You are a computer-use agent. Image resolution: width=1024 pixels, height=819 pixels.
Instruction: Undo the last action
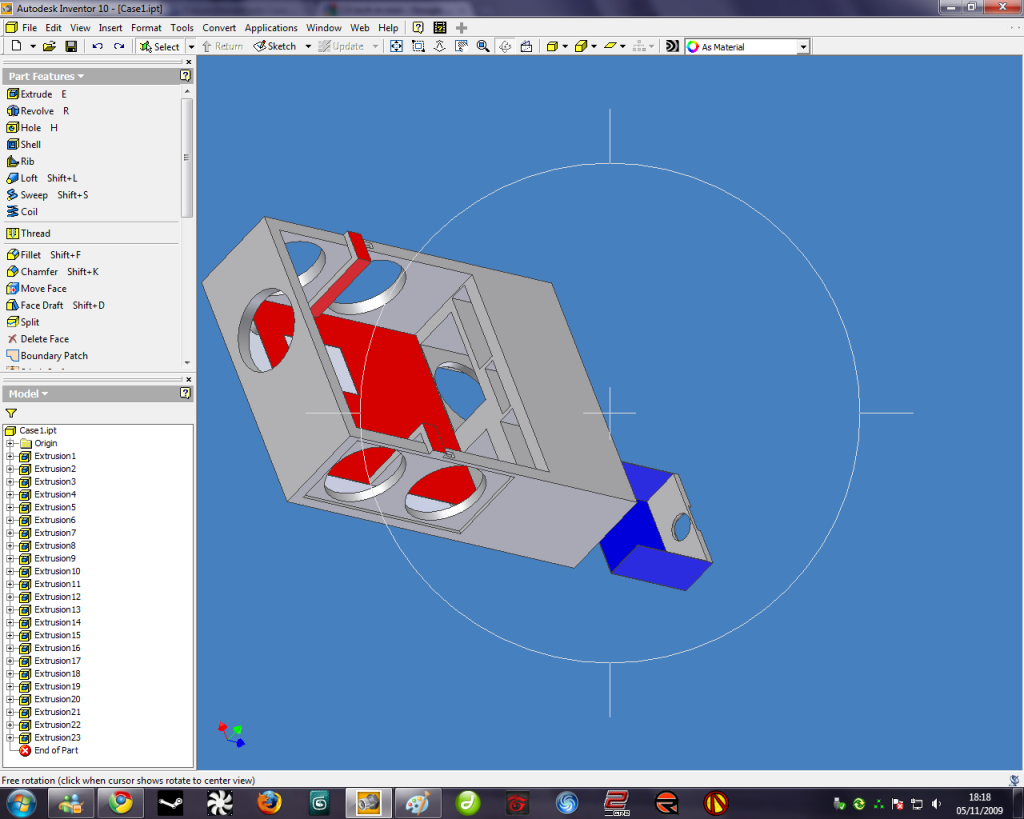click(x=97, y=46)
